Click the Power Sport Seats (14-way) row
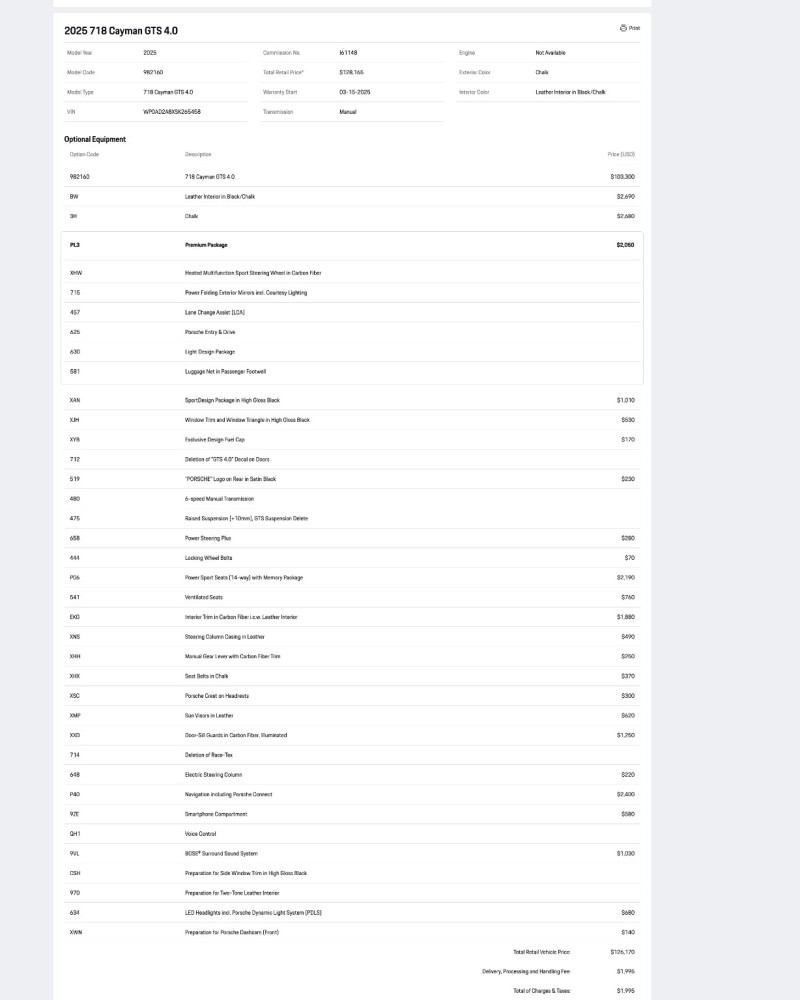Image resolution: width=800 pixels, height=1000 pixels. tap(350, 577)
